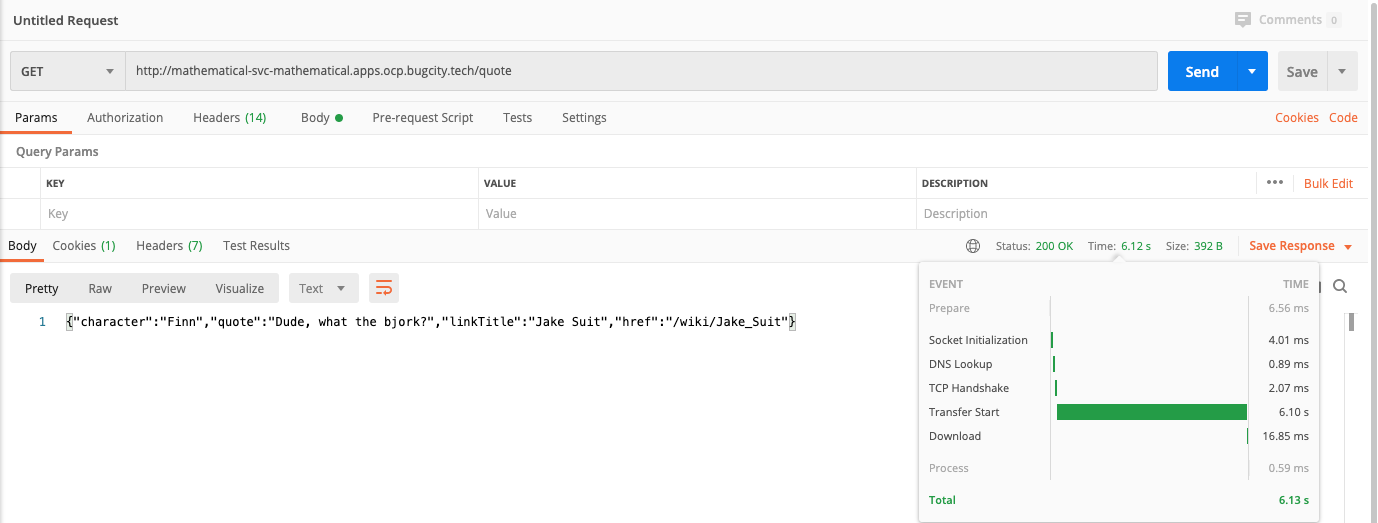Screen dimensions: 1378x523
Task: Open the Pre-request Script tab
Action: [x=423, y=118]
